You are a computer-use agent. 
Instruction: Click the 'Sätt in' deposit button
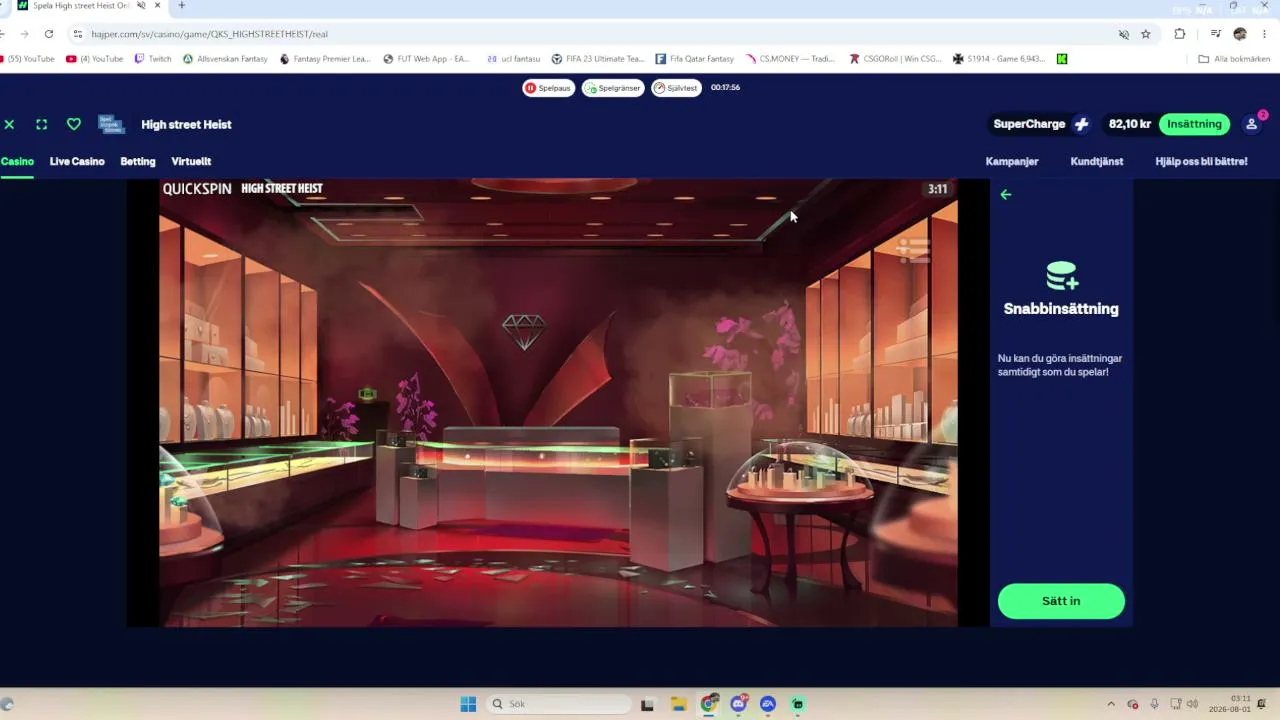tap(1061, 601)
